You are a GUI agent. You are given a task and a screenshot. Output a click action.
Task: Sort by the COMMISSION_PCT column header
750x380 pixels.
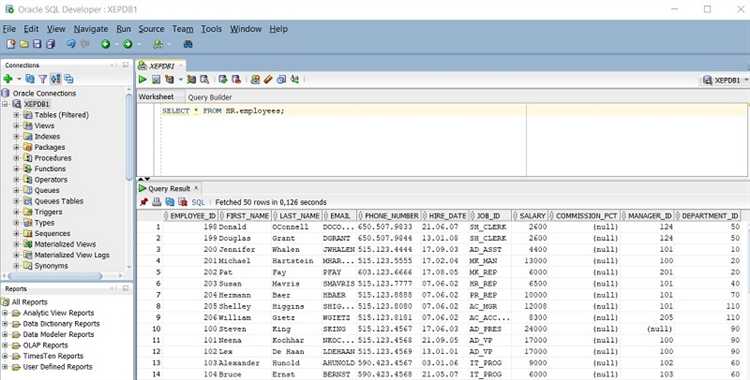click(584, 216)
